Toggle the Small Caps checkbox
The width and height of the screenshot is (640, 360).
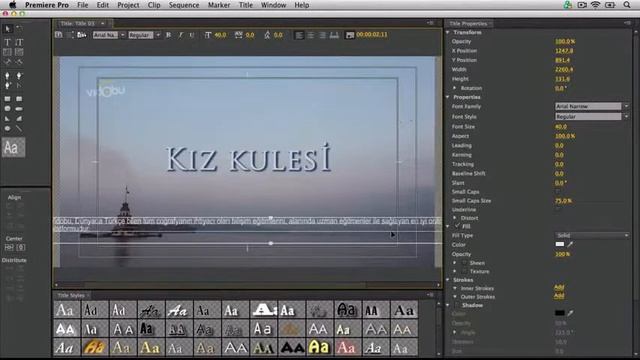coord(558,192)
